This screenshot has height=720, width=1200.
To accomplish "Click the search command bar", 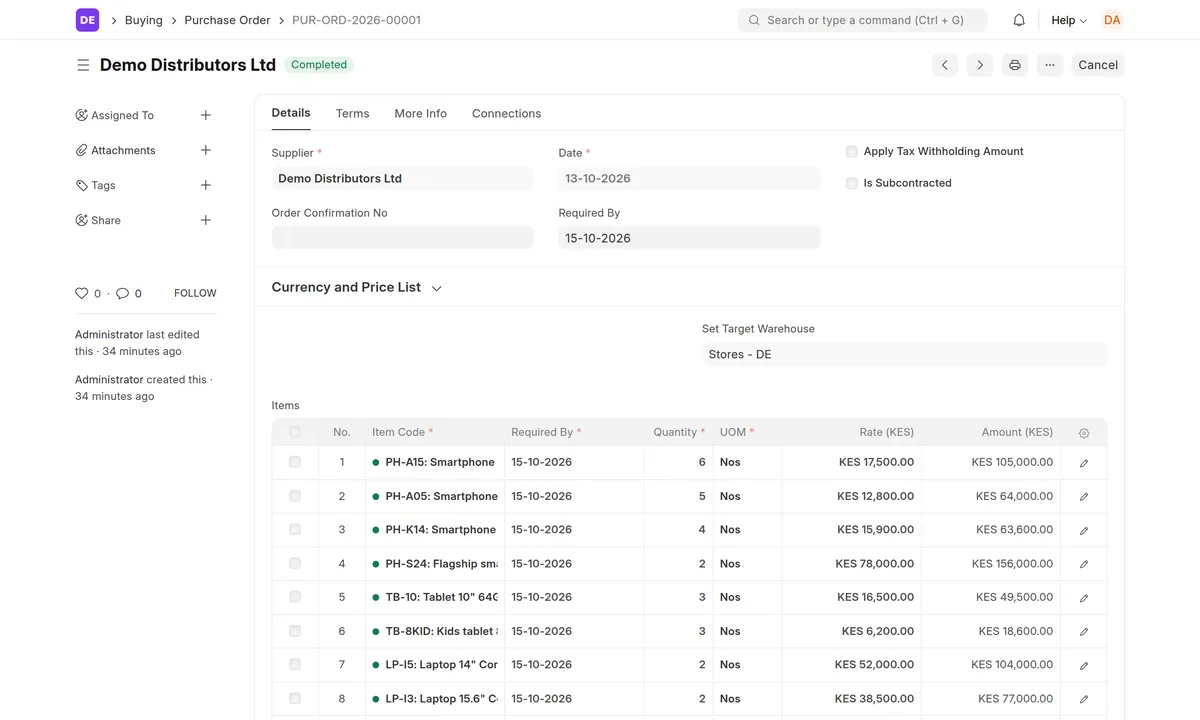I will [862, 20].
